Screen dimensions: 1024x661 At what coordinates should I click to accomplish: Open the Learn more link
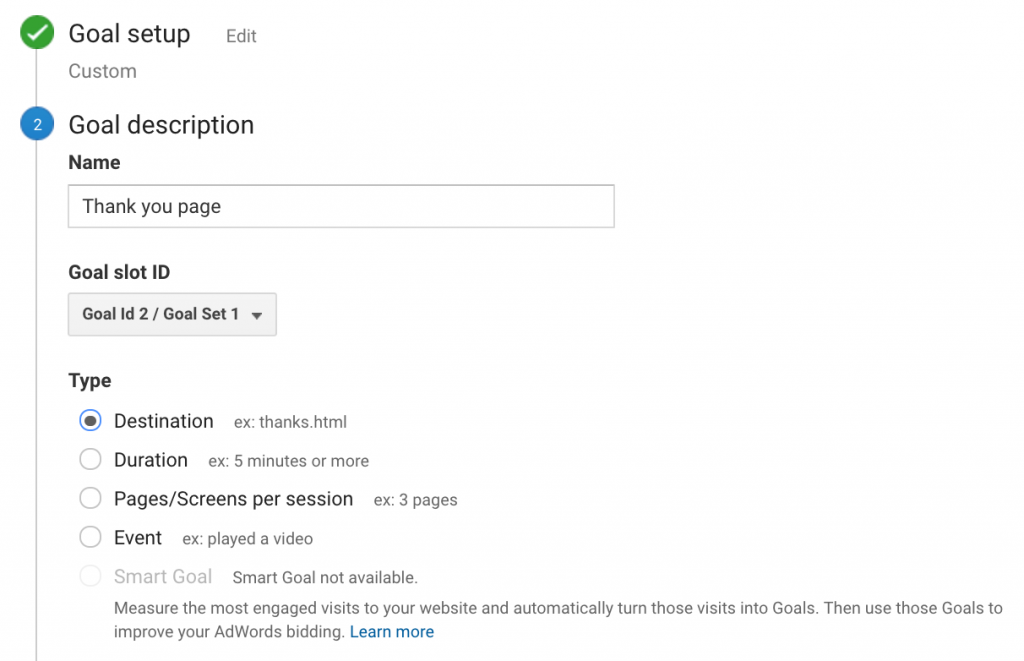tap(392, 632)
